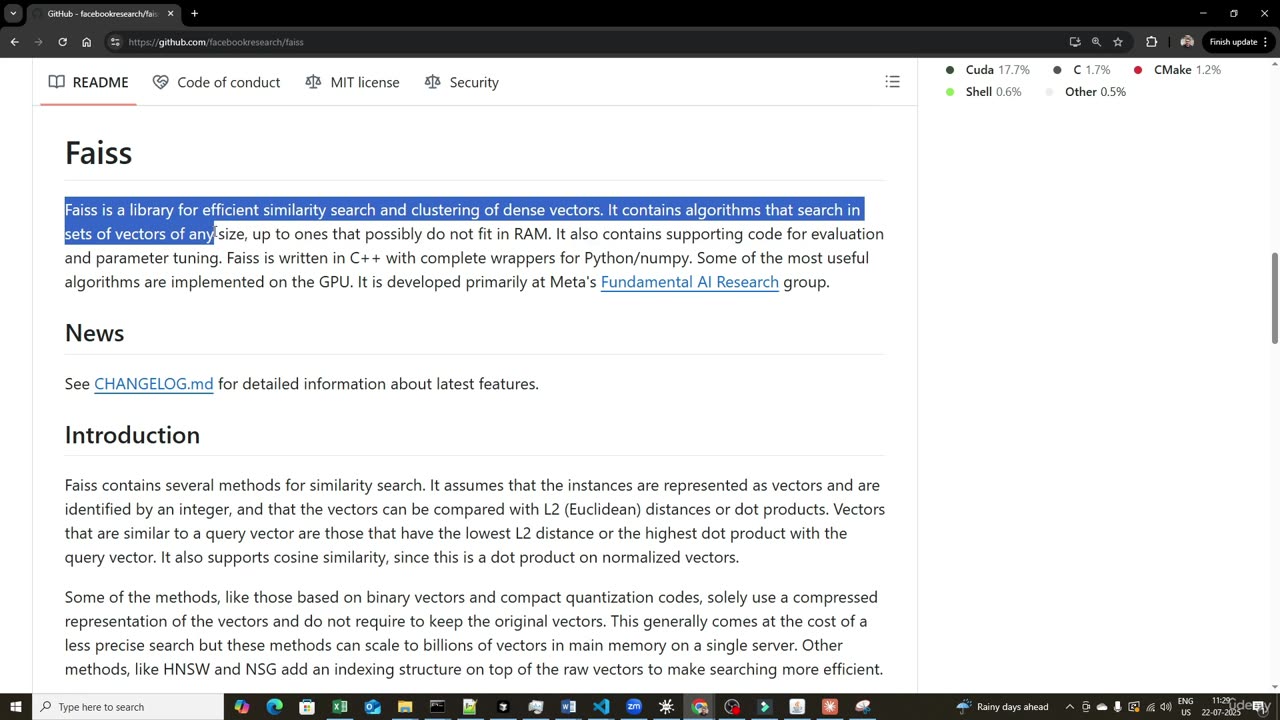Close the GitHub facebookresearch tab
Screen dimensions: 1280x720
coord(171,14)
